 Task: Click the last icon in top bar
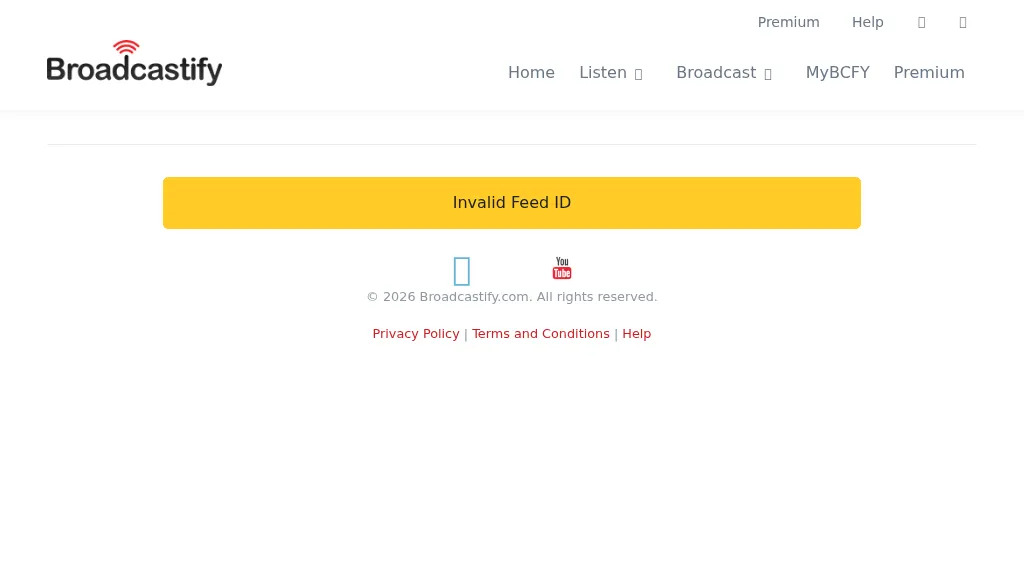click(963, 23)
